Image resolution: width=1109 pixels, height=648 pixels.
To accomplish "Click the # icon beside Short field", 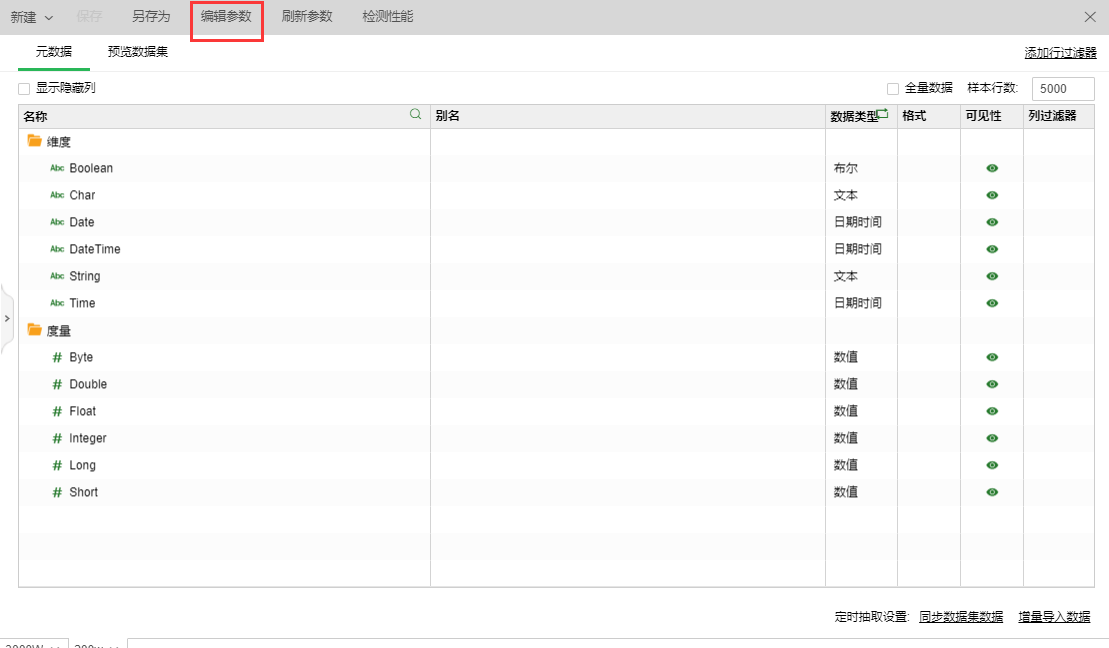I will click(57, 492).
